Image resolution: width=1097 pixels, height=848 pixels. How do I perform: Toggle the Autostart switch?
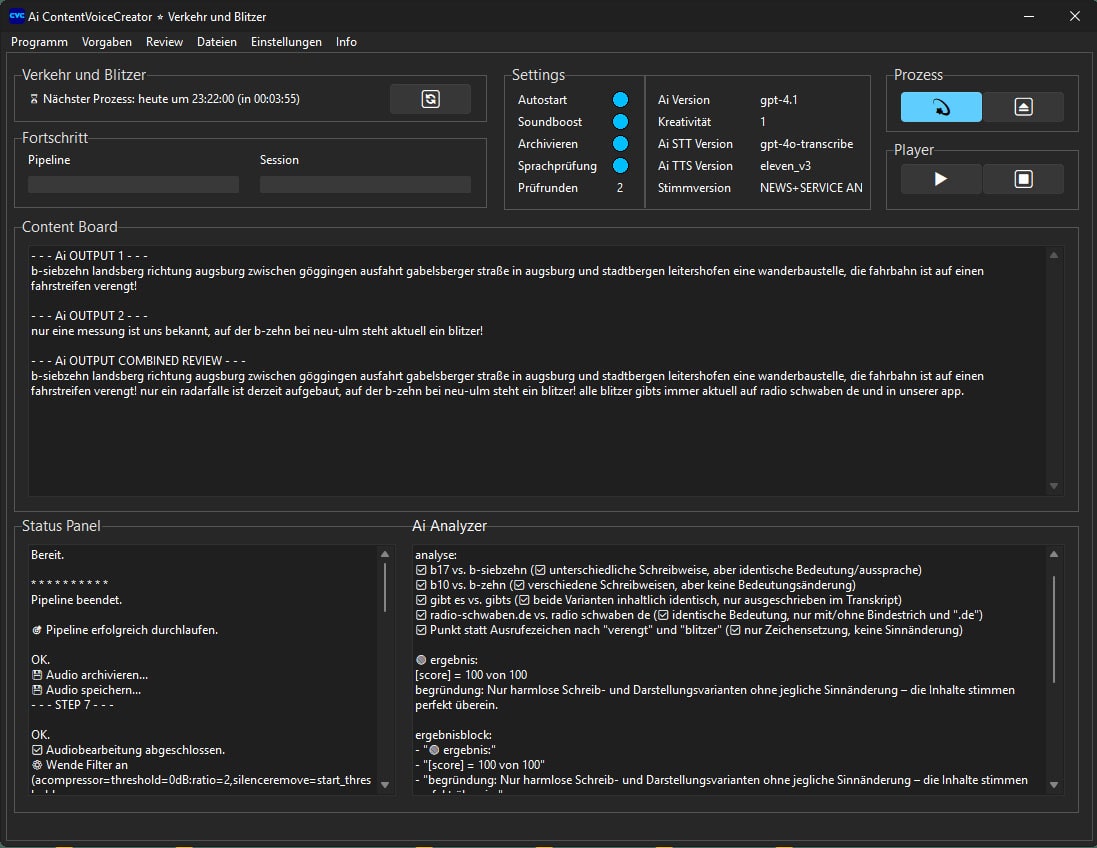coord(620,99)
